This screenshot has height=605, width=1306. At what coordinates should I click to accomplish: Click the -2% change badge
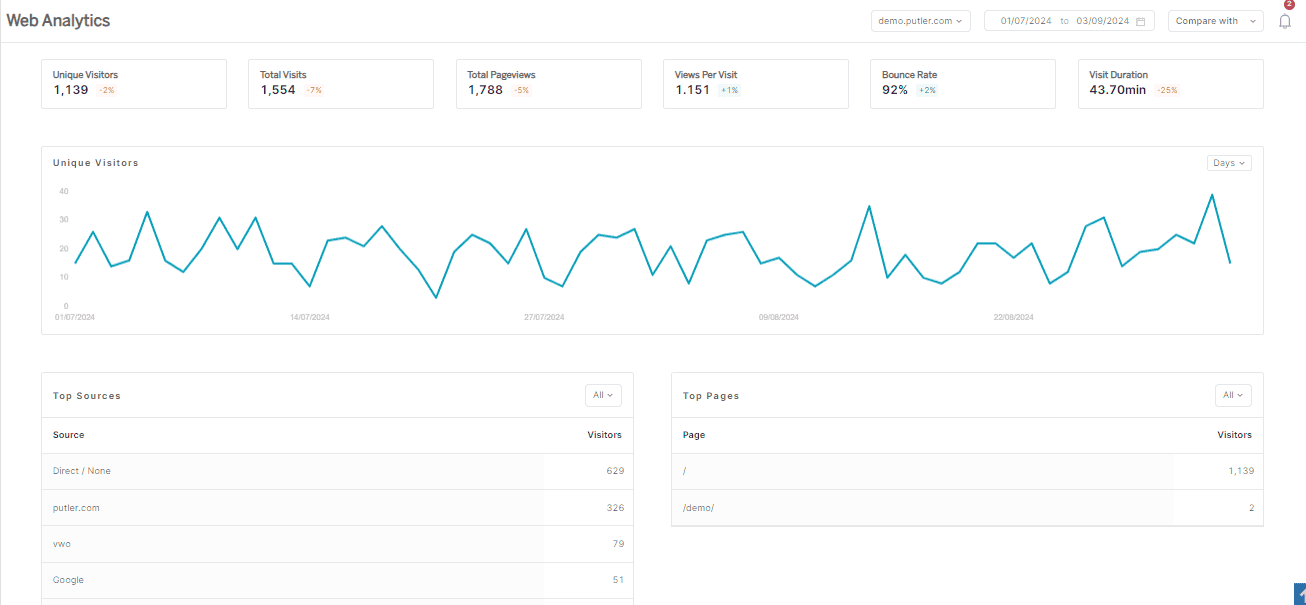click(x=107, y=90)
